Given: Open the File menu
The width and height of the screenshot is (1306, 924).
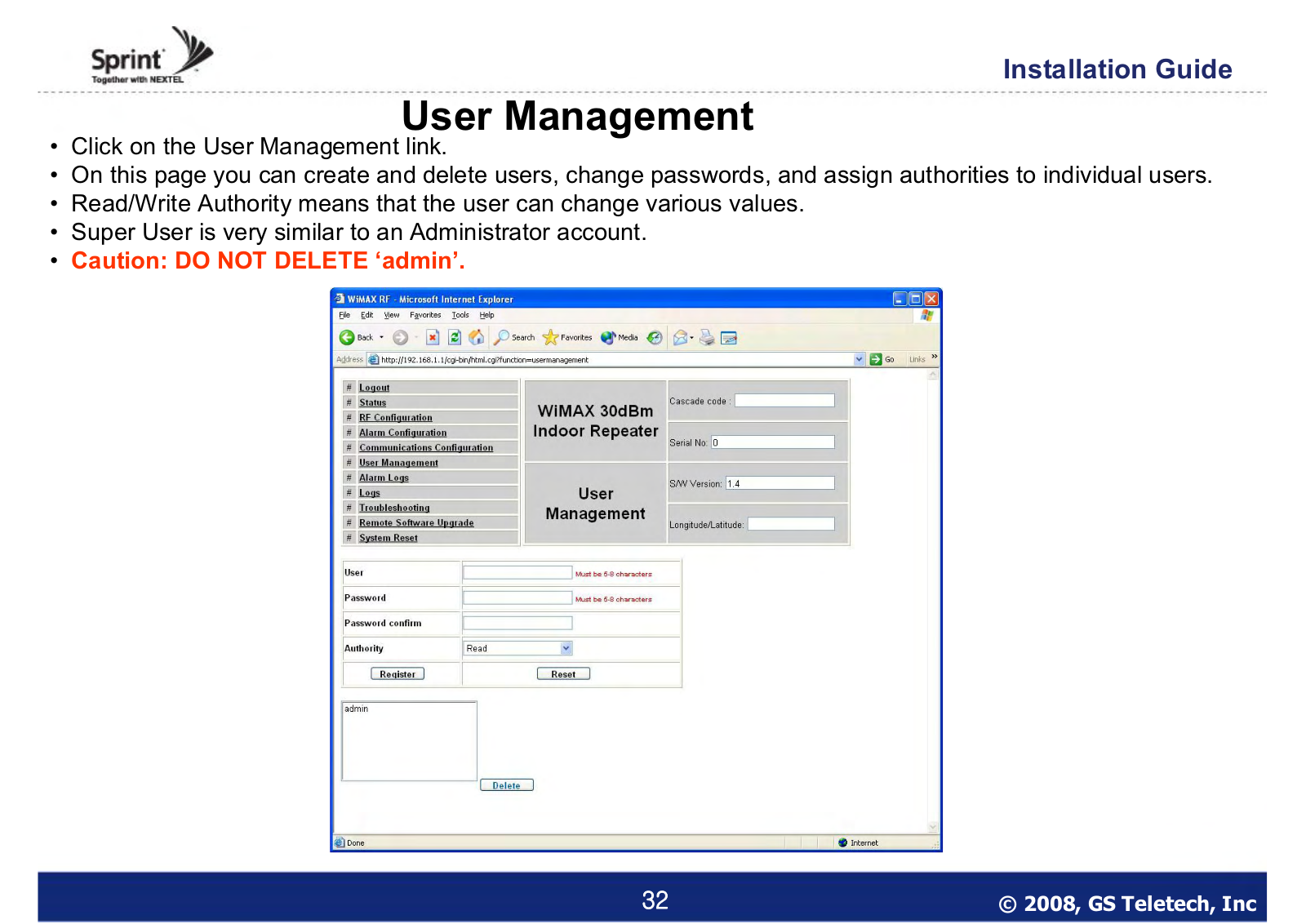Looking at the screenshot, I should pos(344,315).
